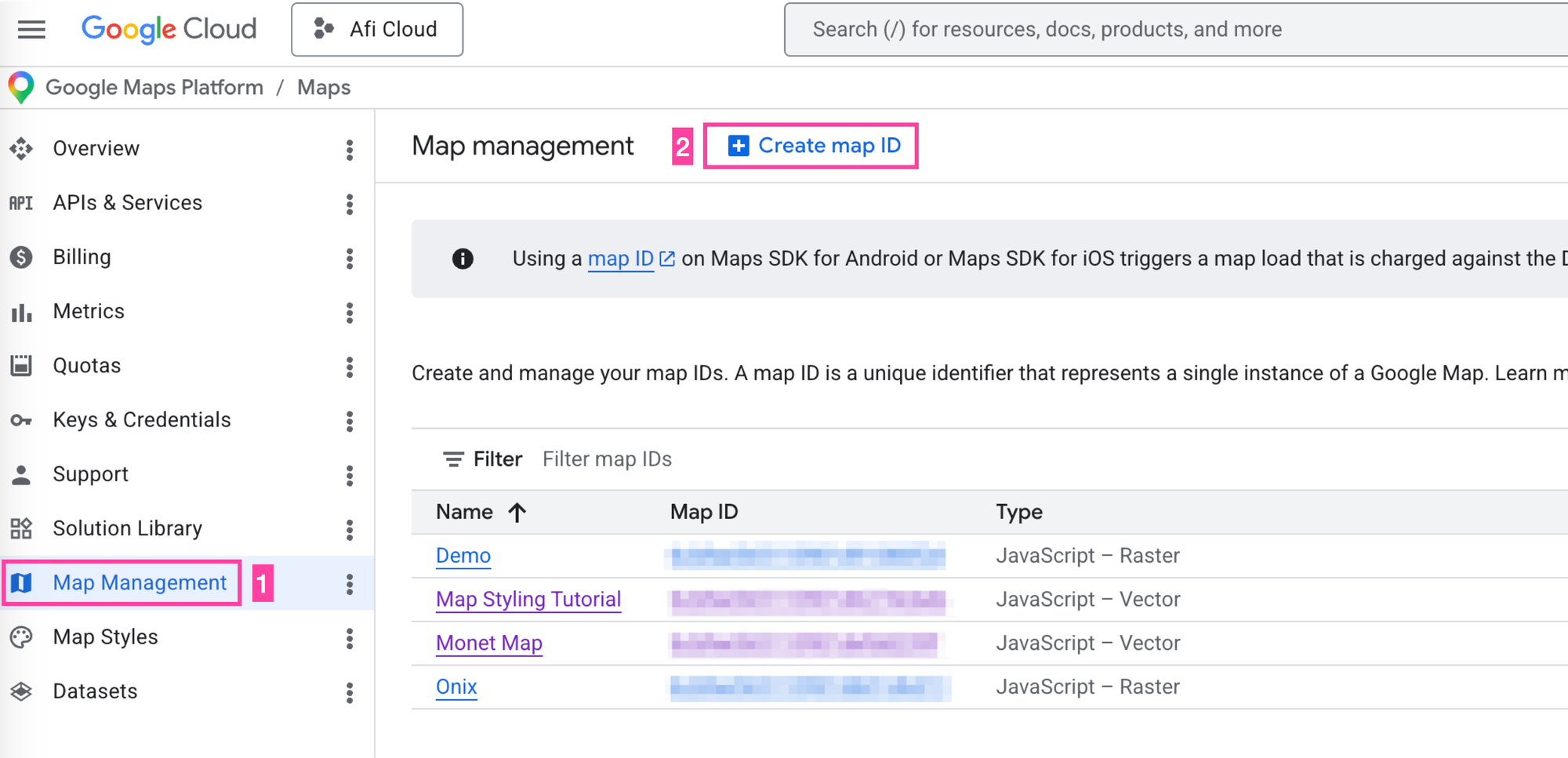This screenshot has width=1568, height=758.
Task: Click the Billing dollar icon
Action: [21, 257]
